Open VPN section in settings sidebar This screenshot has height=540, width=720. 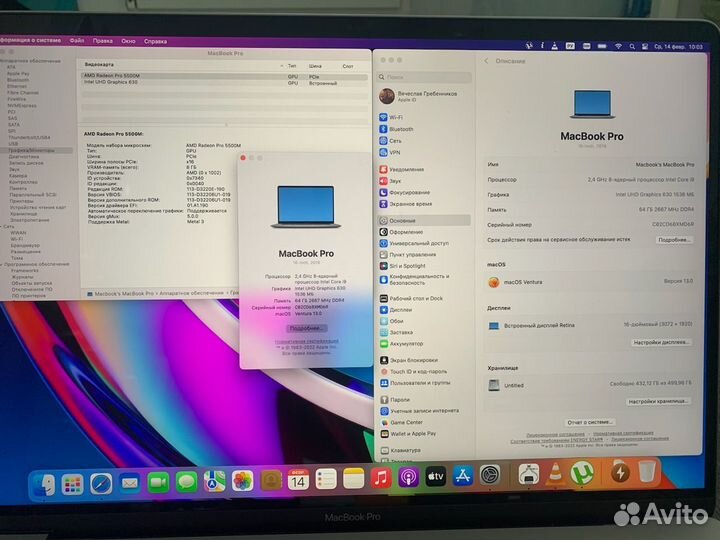click(x=390, y=152)
